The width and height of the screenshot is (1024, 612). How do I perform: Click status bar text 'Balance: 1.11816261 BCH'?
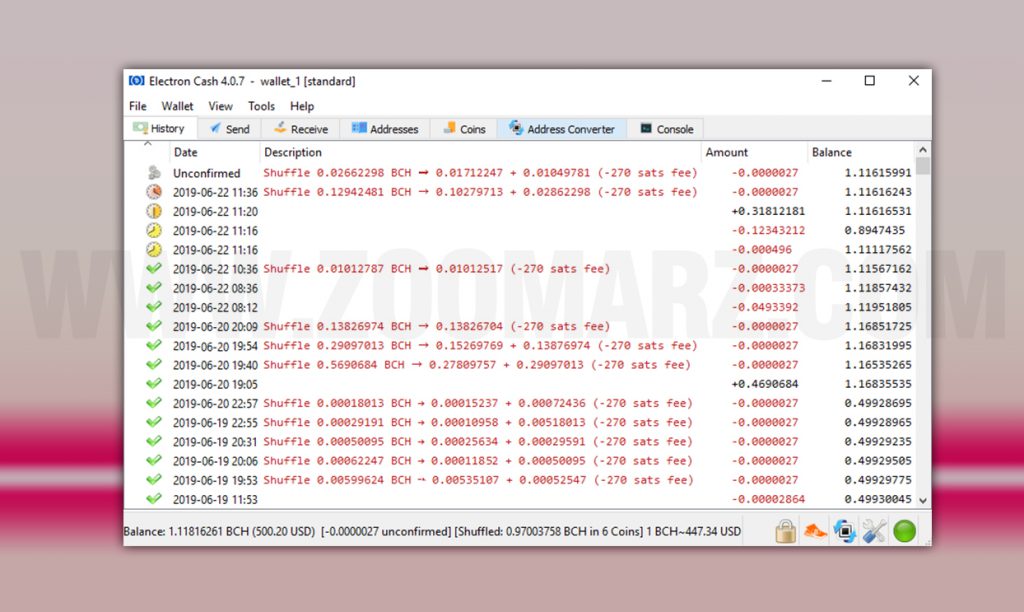coord(218,532)
